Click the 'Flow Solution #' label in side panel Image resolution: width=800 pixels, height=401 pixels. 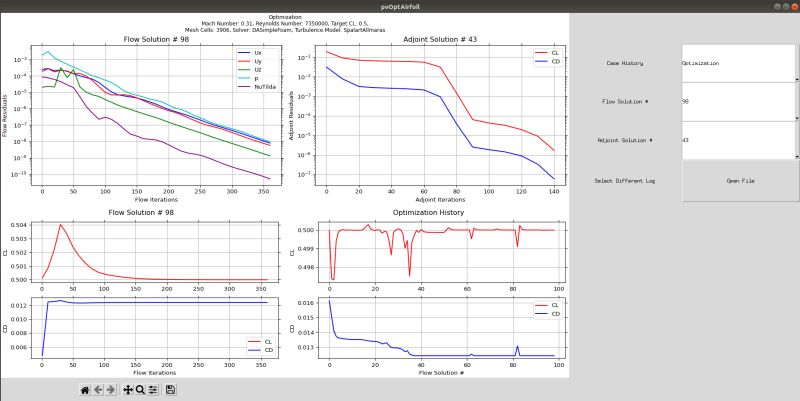(x=625, y=102)
